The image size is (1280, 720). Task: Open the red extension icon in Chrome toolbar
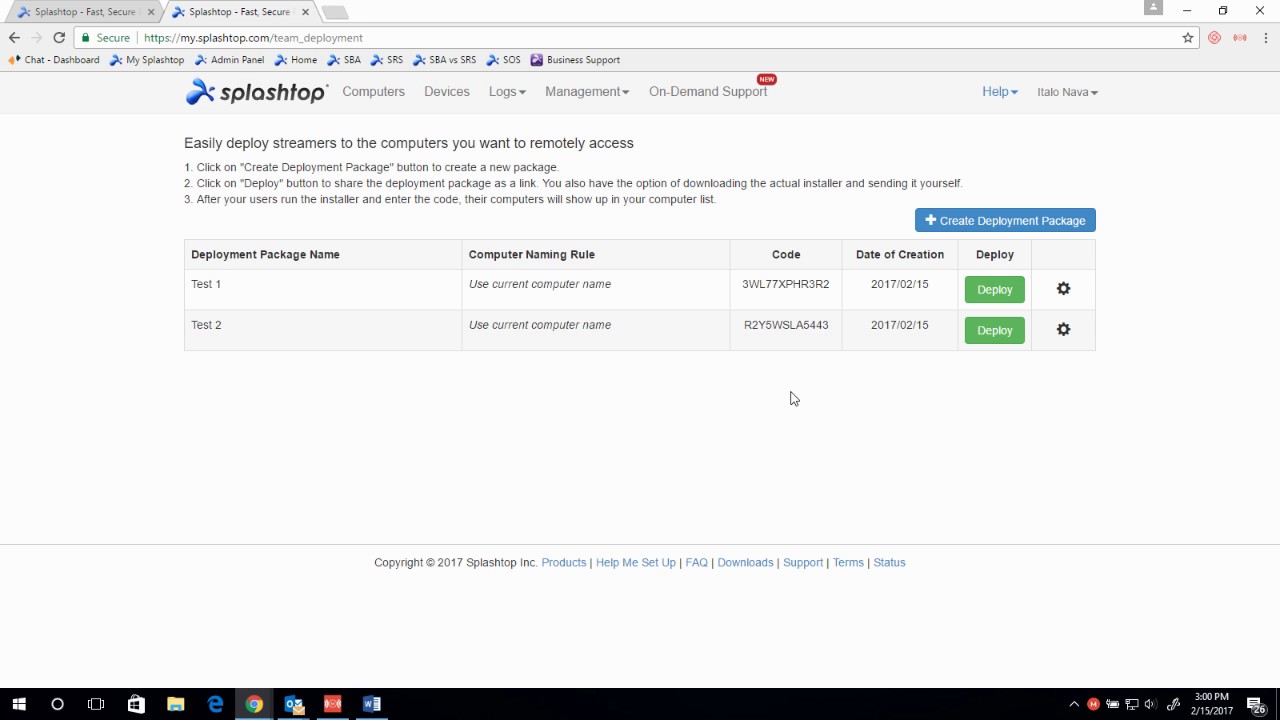coord(1214,38)
